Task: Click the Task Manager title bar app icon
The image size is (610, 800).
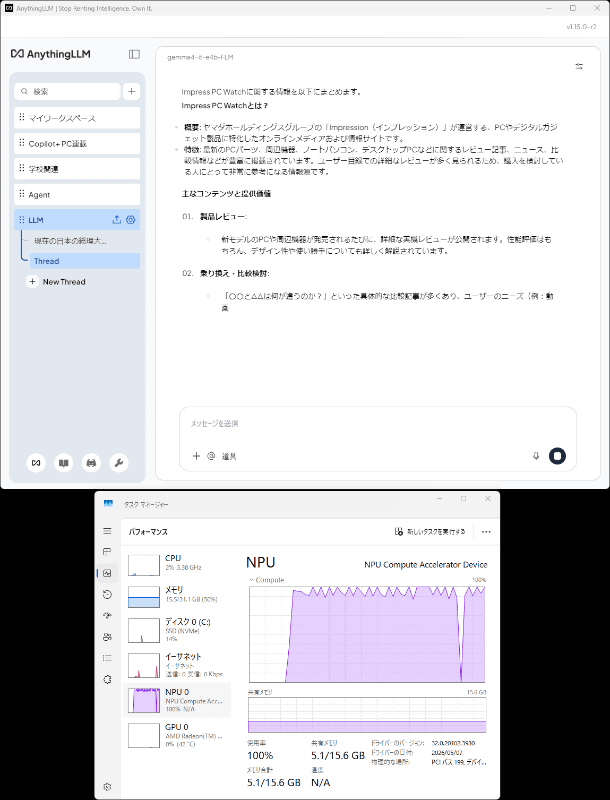Action: pos(108,504)
